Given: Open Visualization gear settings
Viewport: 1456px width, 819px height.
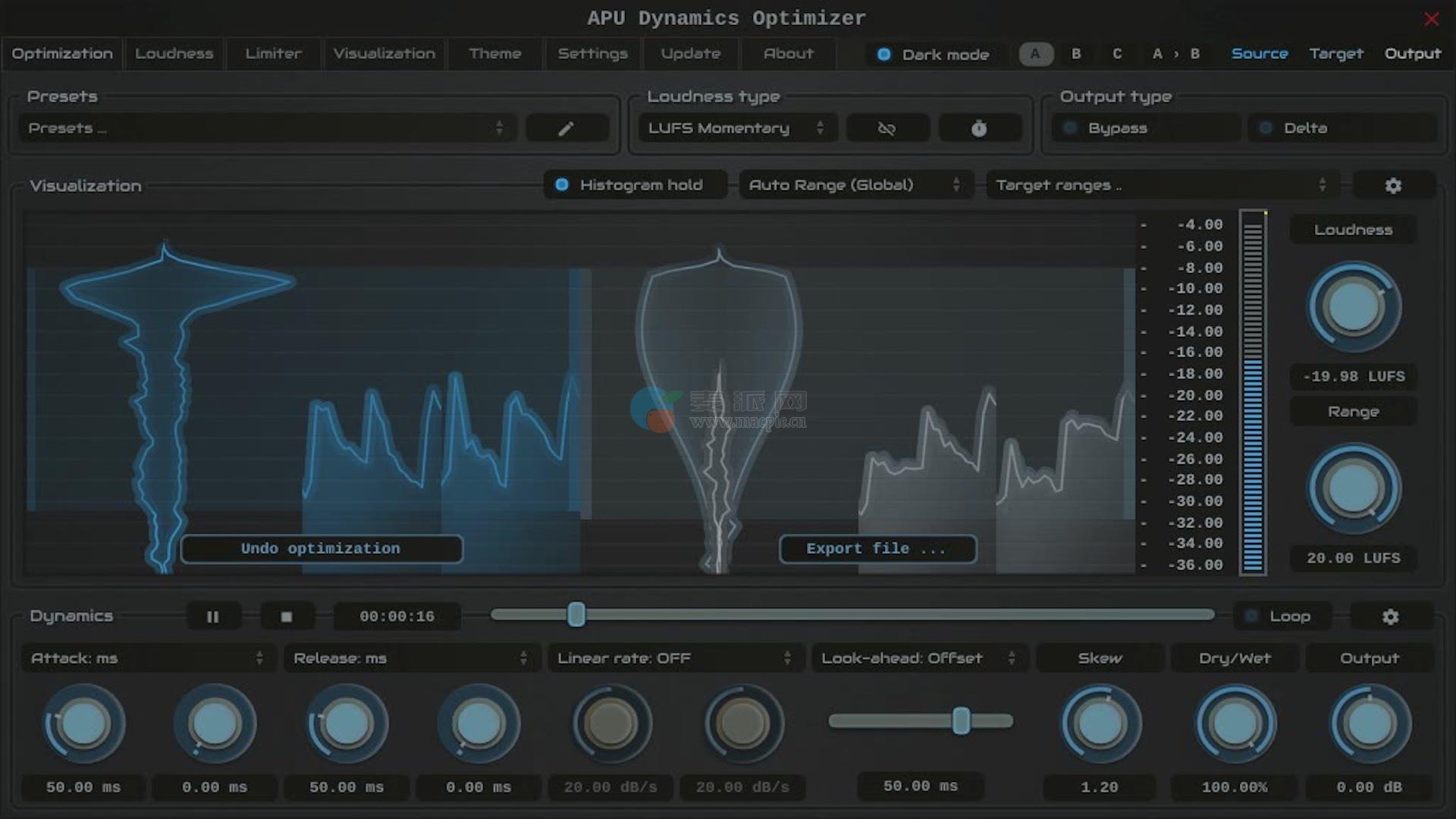Looking at the screenshot, I should (1393, 185).
